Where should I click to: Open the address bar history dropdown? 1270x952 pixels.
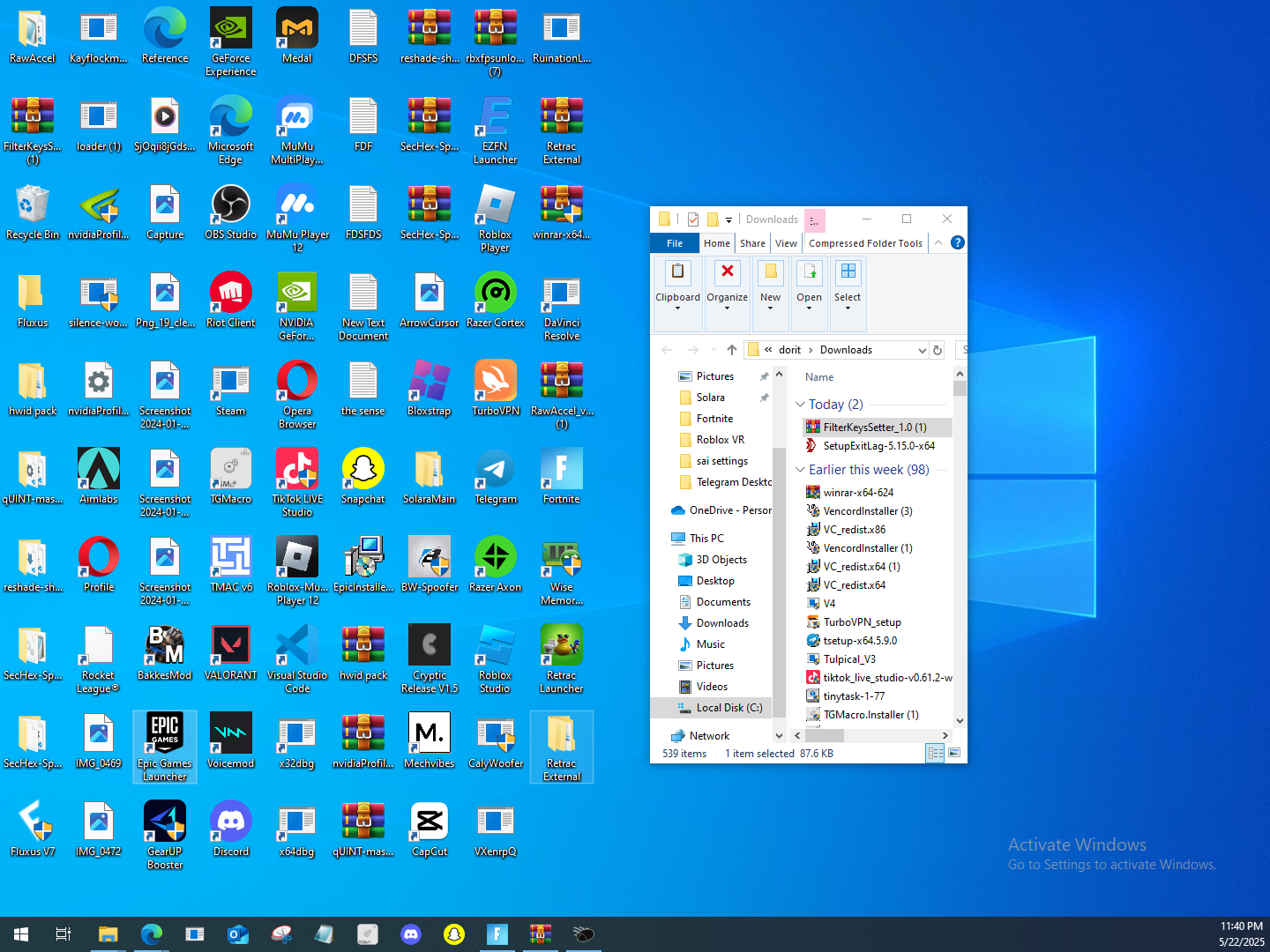(x=922, y=350)
